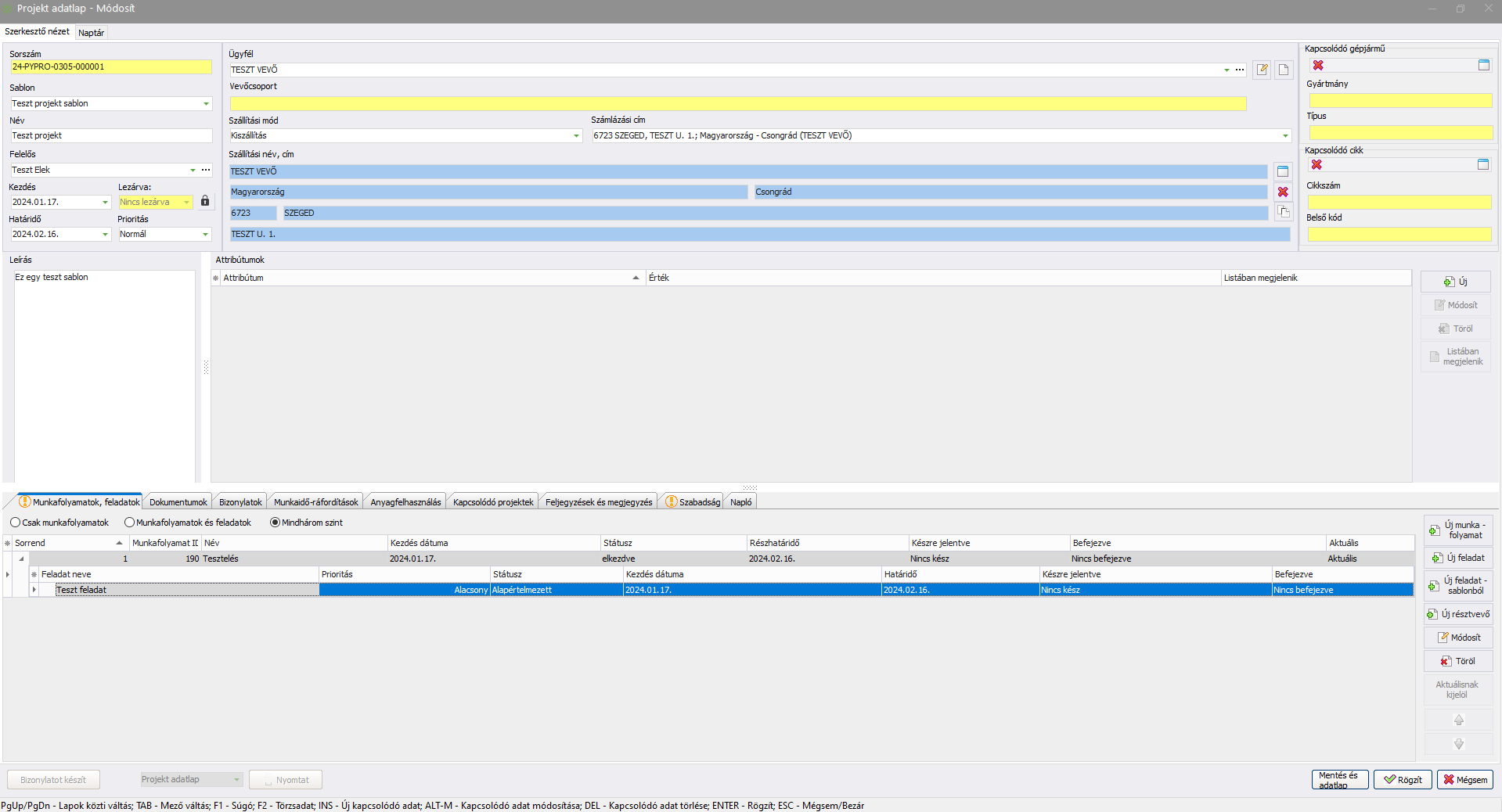Click the Rögzít button
The height and width of the screenshot is (812, 1502).
pos(1403,780)
